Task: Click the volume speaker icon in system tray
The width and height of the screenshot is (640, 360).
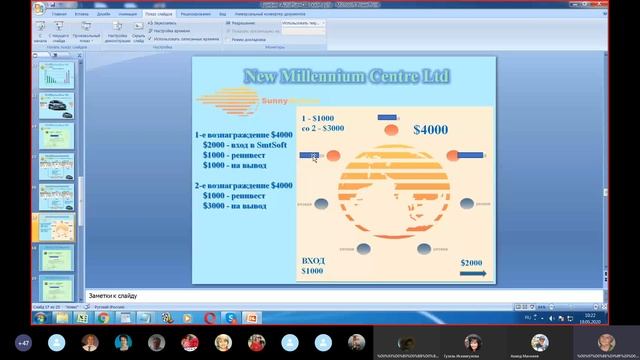Action: pos(551,318)
